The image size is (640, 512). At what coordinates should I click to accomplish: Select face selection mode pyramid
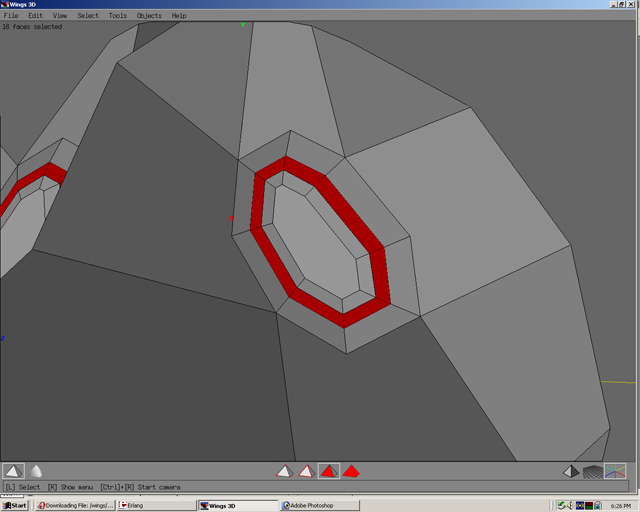coord(329,471)
